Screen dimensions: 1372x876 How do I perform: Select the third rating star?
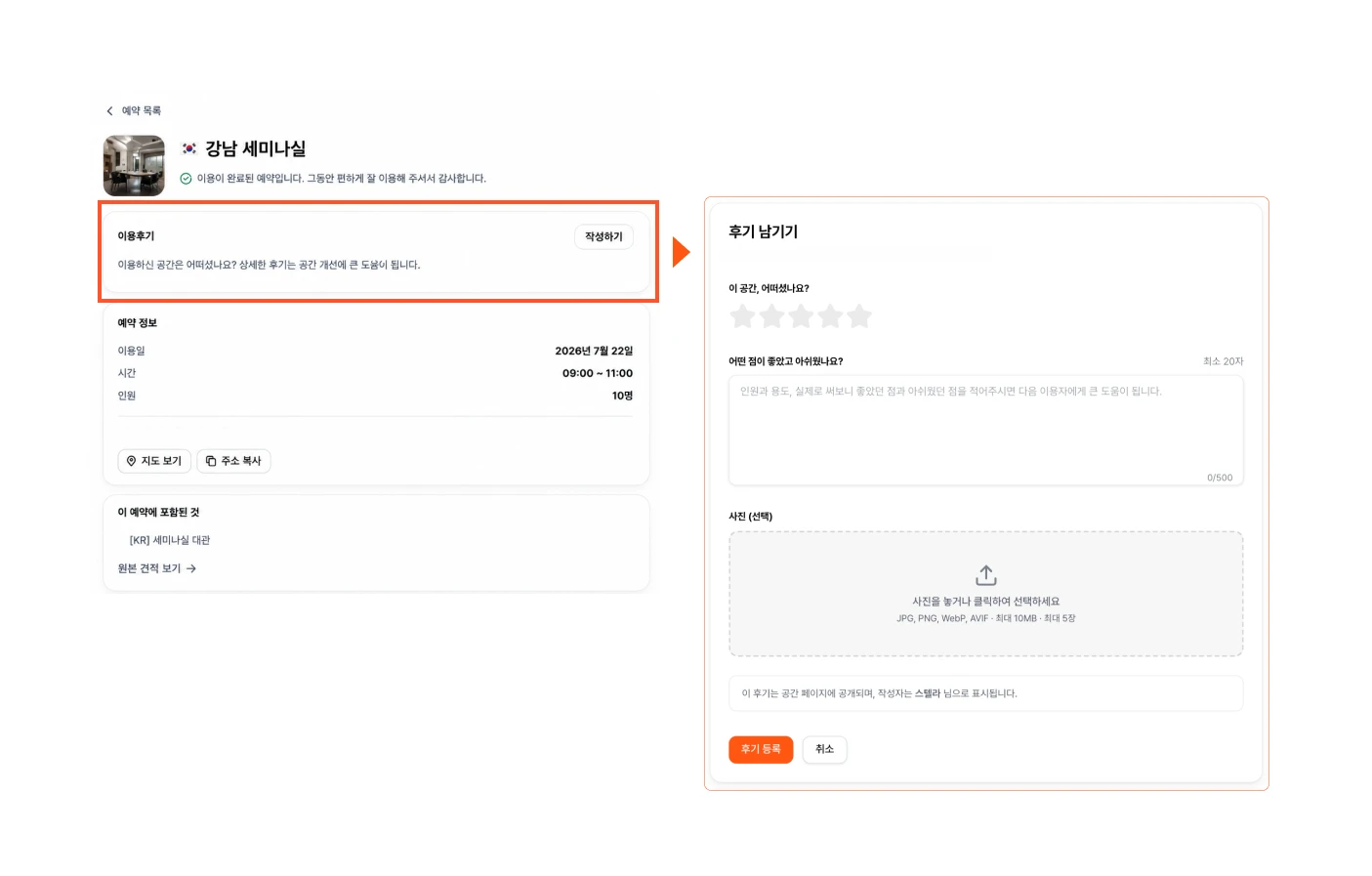click(x=802, y=316)
